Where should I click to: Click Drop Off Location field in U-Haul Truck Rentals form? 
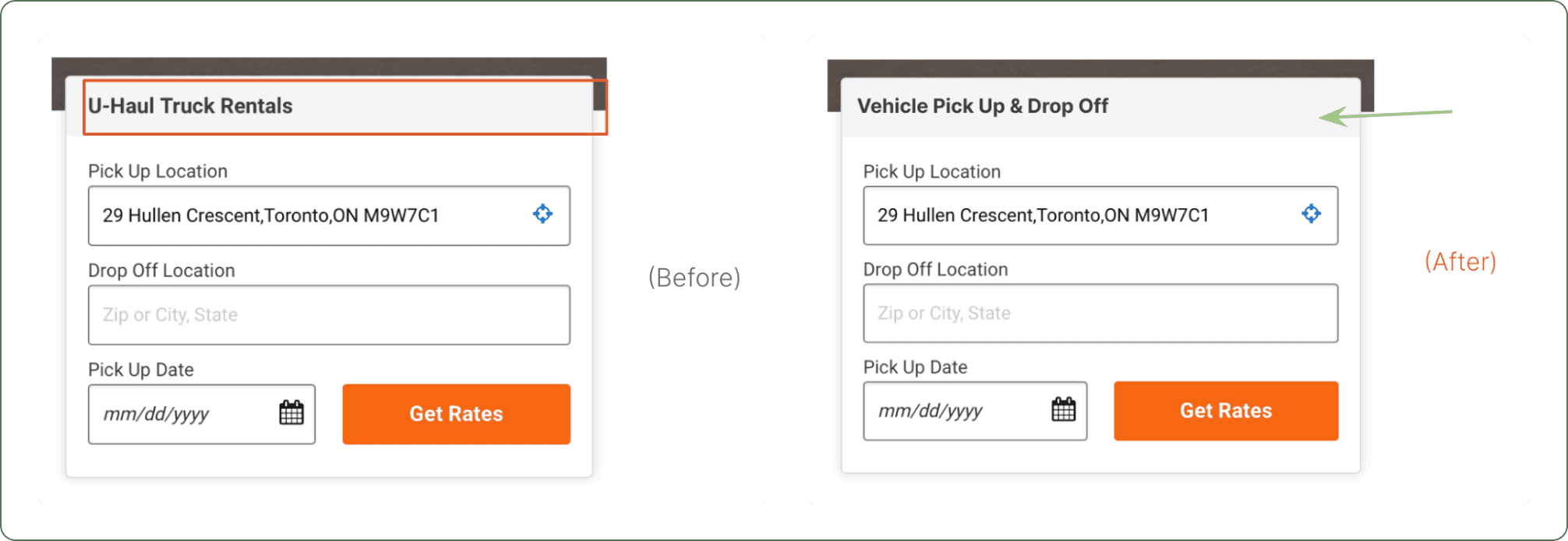coord(329,315)
